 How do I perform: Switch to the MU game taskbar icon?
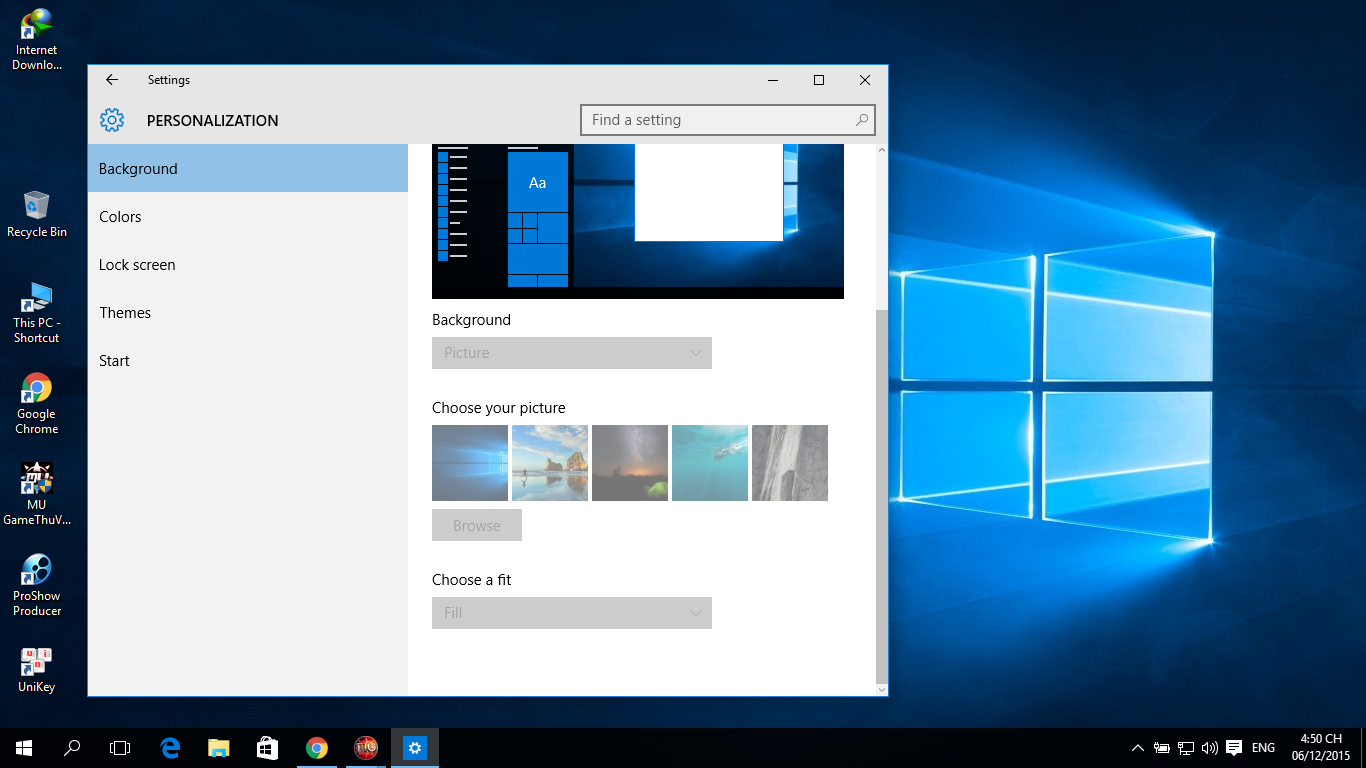[366, 748]
